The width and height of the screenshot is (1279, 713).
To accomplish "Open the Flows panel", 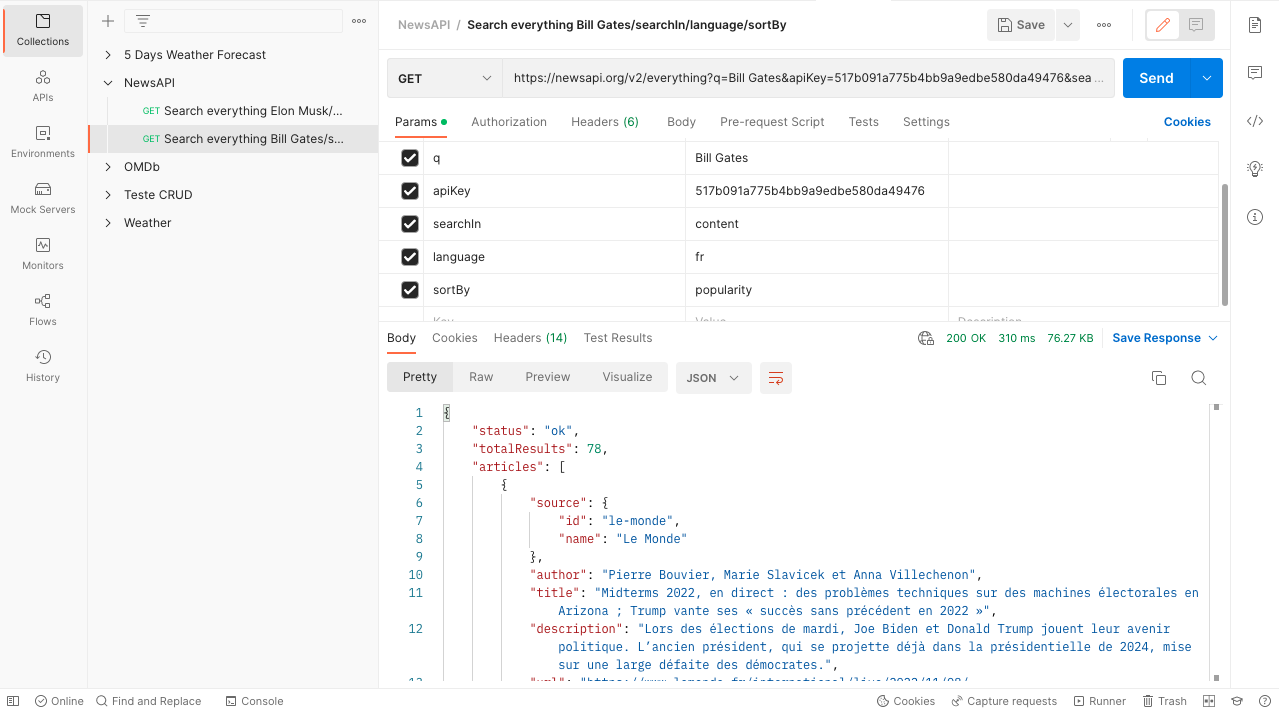I will 42,311.
